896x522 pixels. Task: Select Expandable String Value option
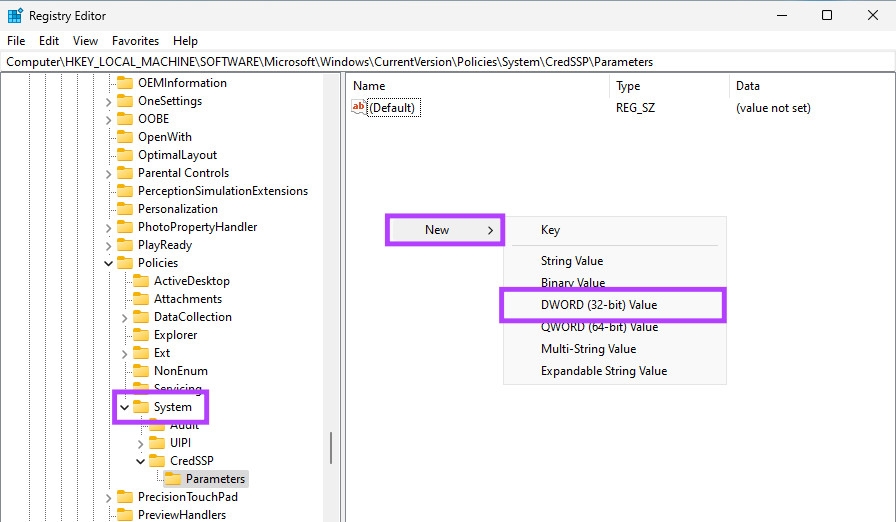point(615,371)
